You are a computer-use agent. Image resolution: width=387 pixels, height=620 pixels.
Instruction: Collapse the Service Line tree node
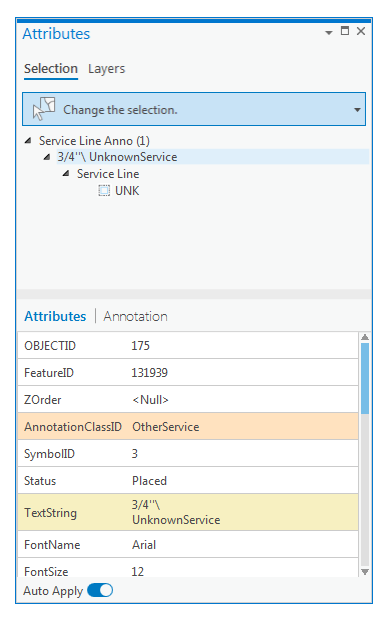click(66, 174)
